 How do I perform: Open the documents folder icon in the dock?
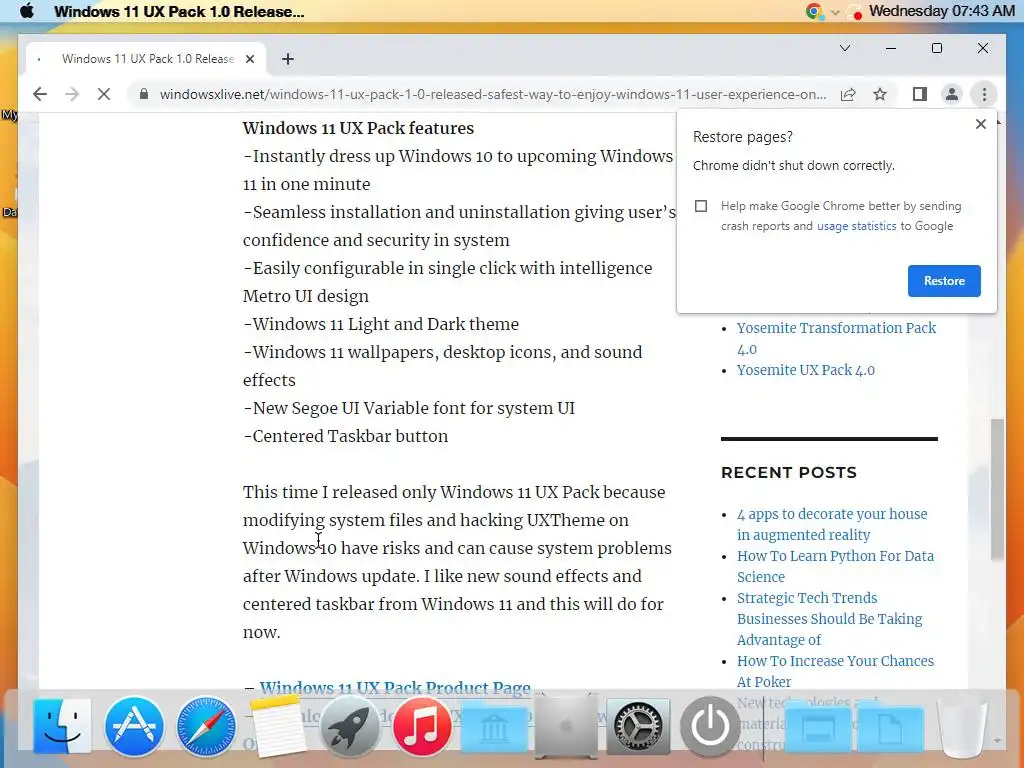point(890,728)
